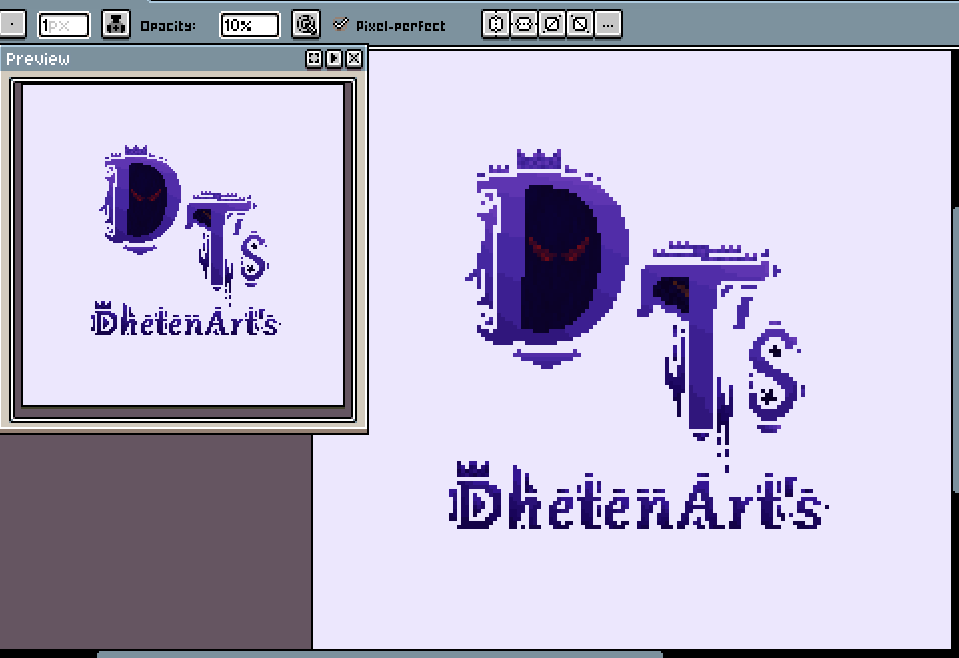The width and height of the screenshot is (959, 658).
Task: Enable horizontal symmetry mode
Action: pos(496,24)
